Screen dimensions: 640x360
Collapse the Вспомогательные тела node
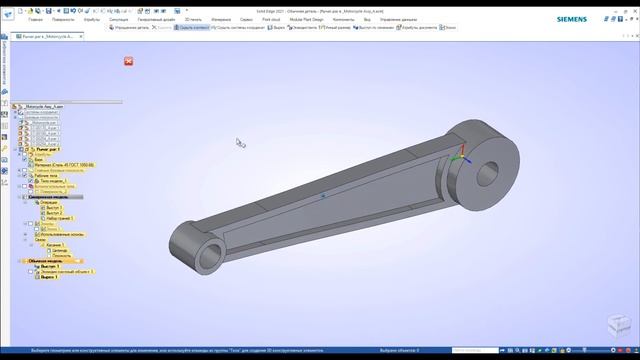(19, 186)
